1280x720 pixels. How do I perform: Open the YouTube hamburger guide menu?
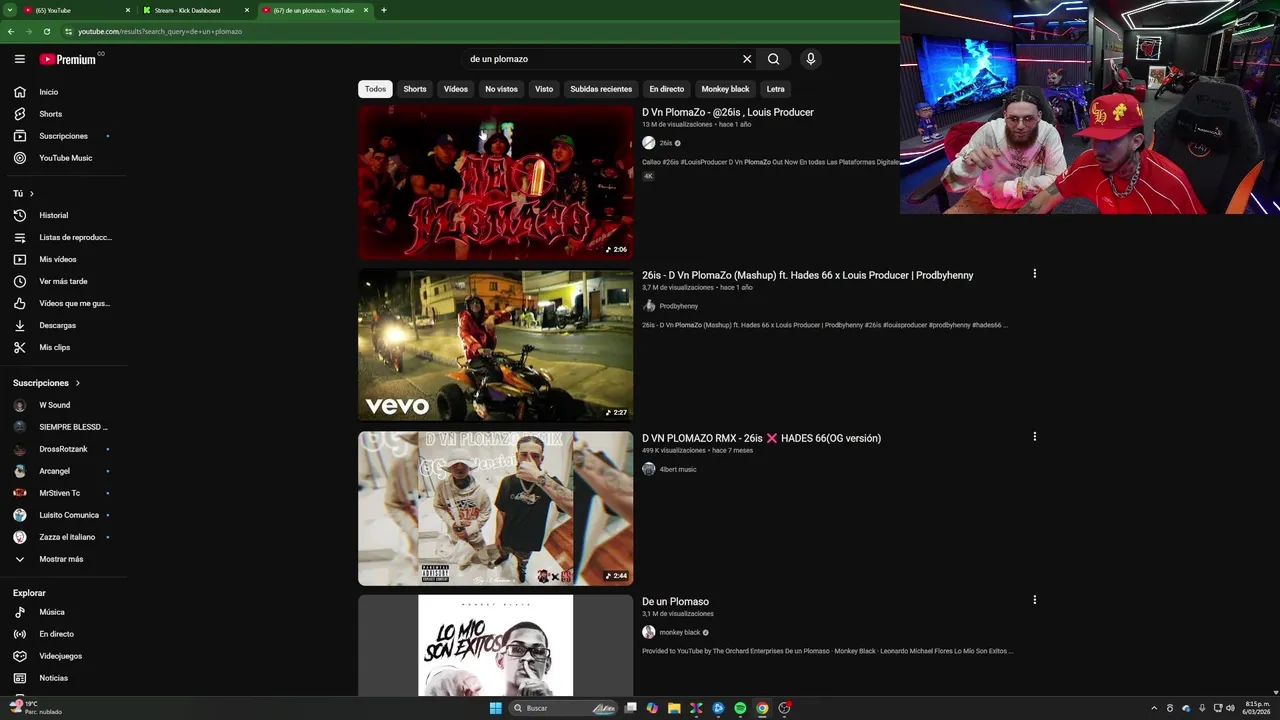[x=19, y=59]
